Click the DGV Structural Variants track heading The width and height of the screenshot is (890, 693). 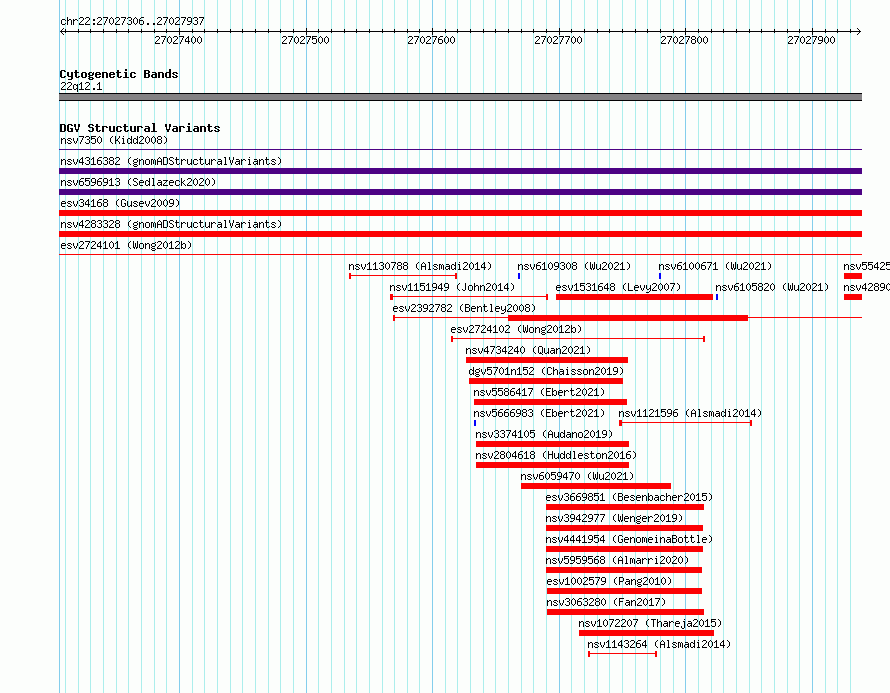pos(140,128)
